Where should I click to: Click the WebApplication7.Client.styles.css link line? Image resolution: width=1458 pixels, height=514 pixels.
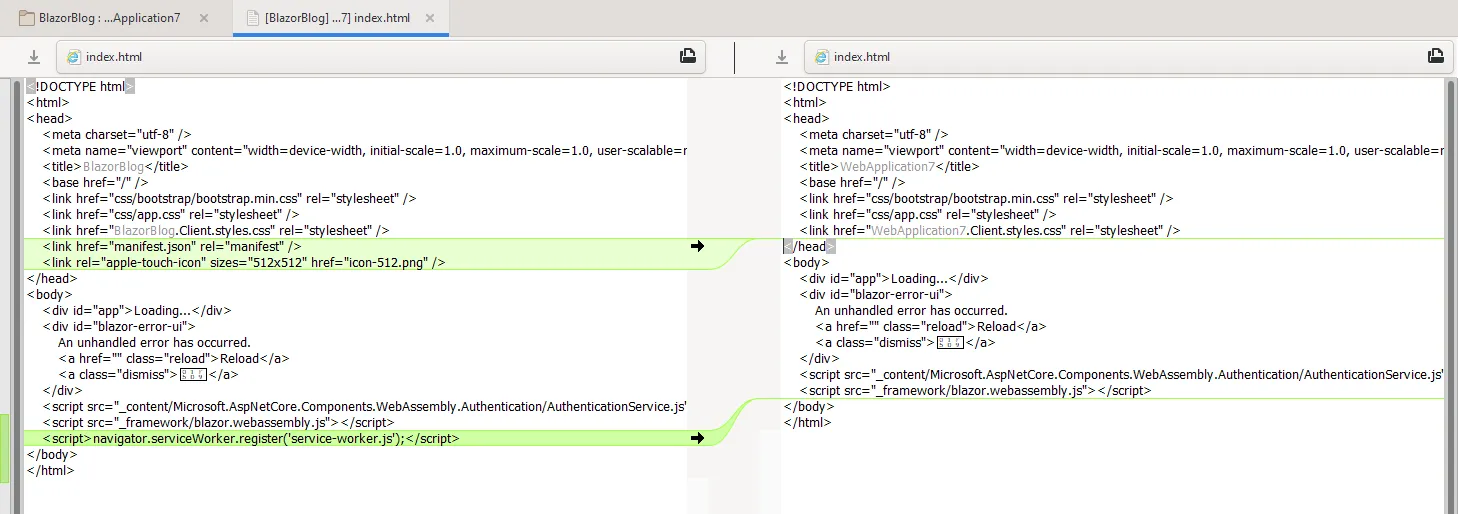990,230
